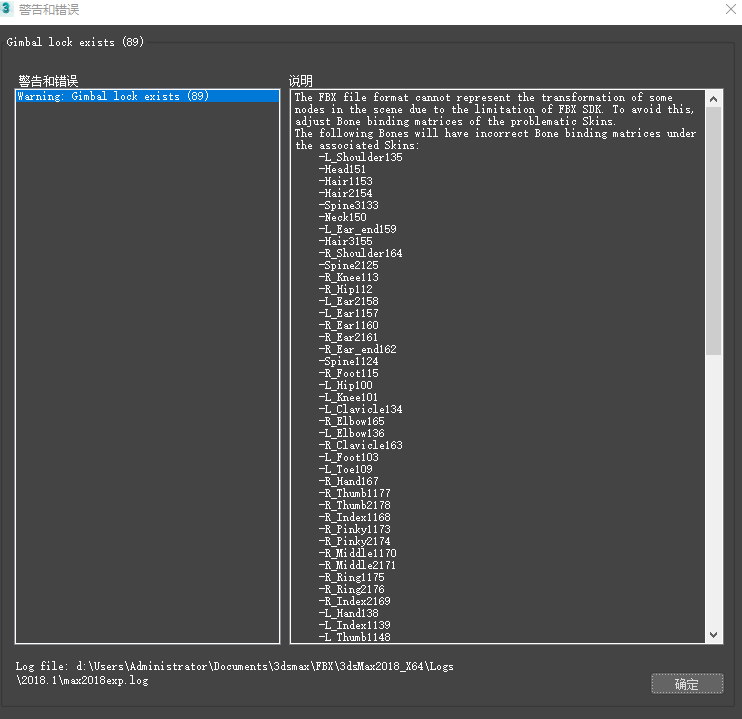Click the -R_Shoulder164 entry
This screenshot has height=719, width=742.
click(361, 253)
